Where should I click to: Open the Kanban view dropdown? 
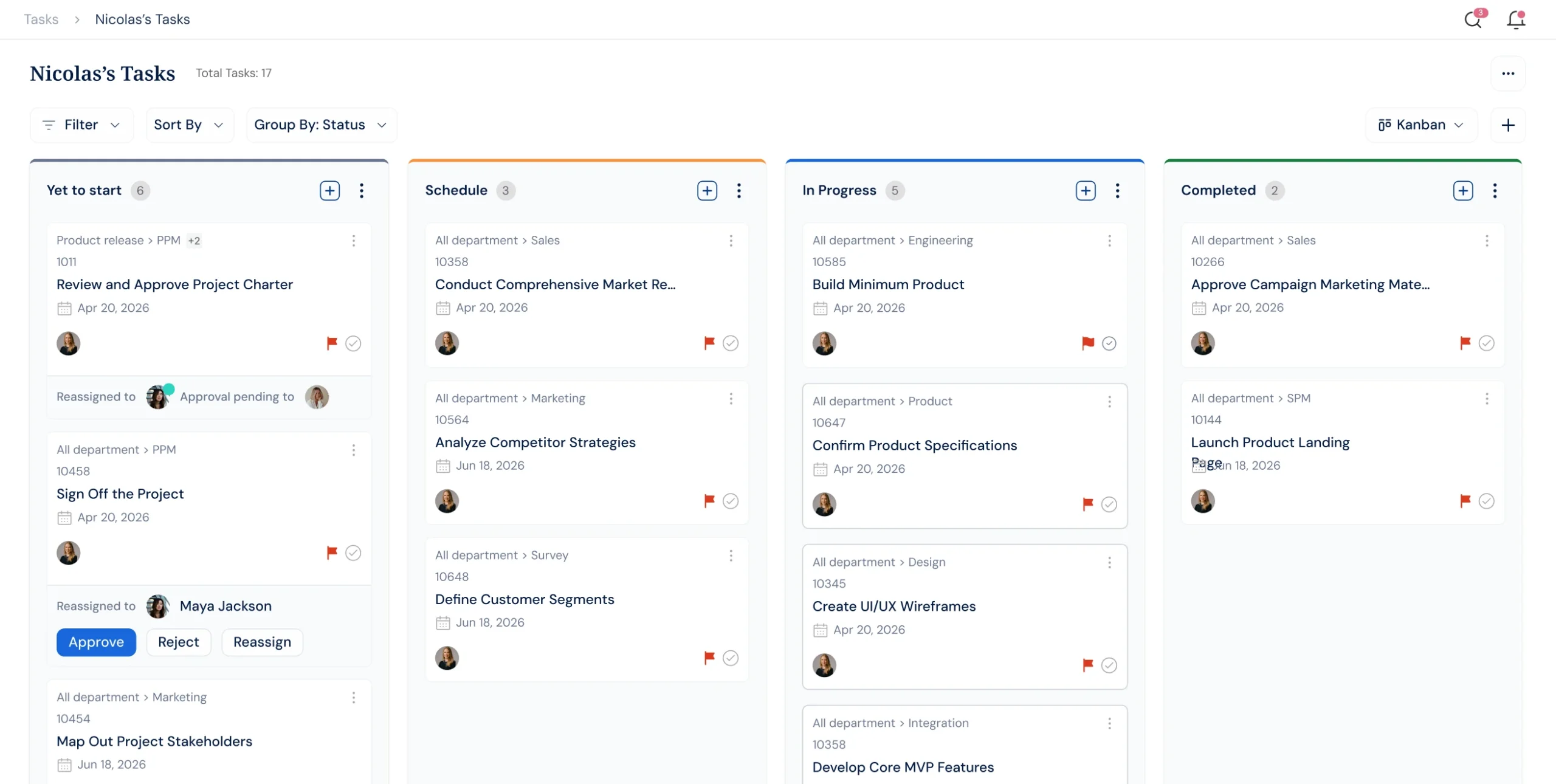point(1421,125)
